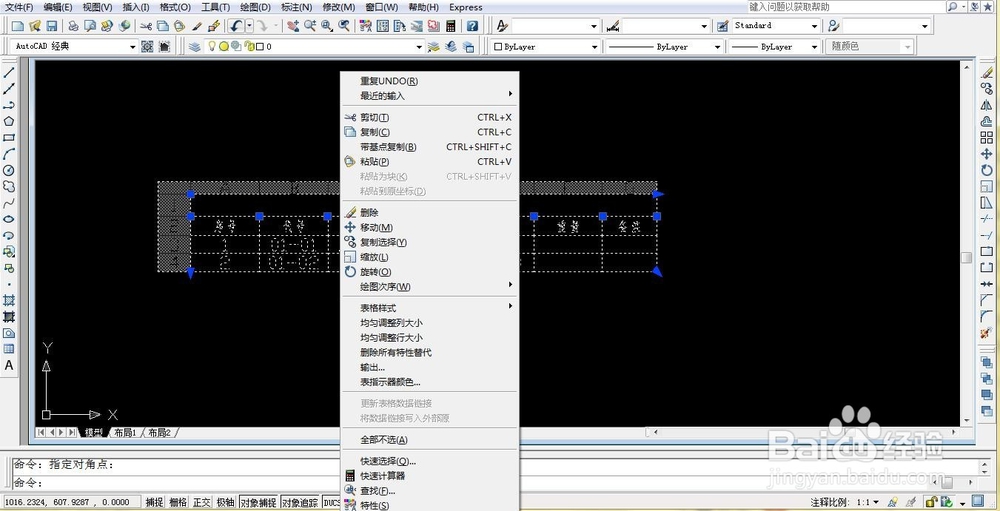Open Layer Properties Manager icon

pos(195,47)
